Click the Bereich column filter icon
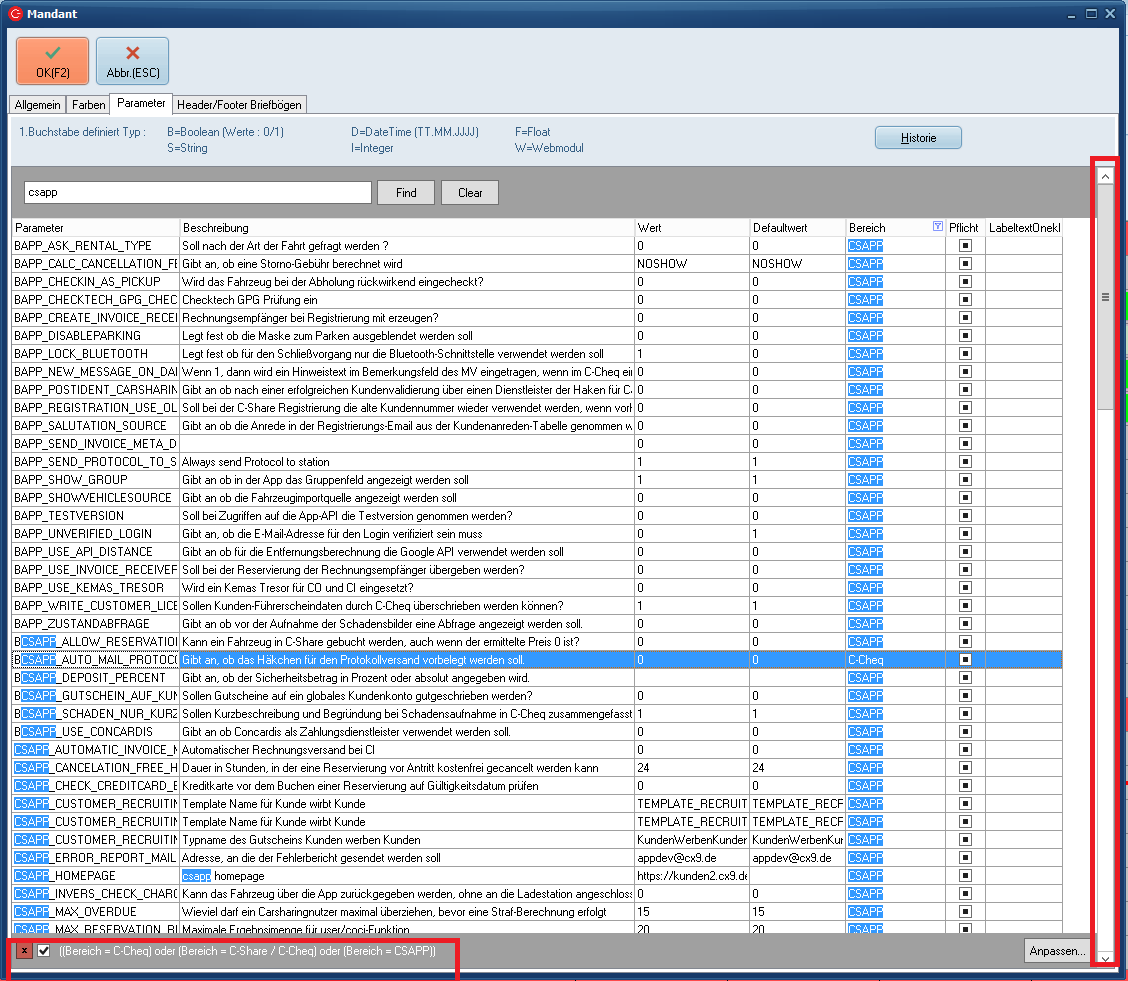The height and width of the screenshot is (981, 1128). (x=937, y=228)
